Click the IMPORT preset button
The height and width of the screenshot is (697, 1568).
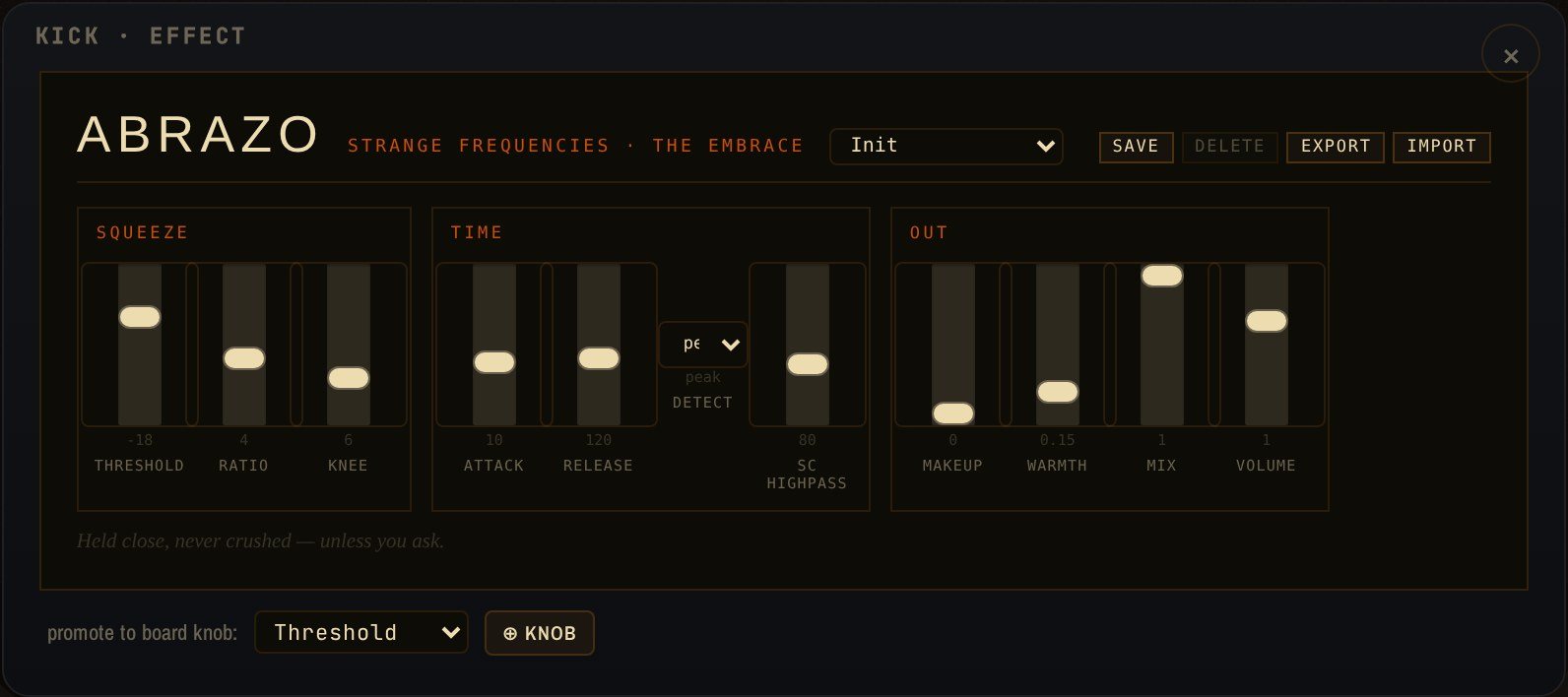click(1441, 147)
